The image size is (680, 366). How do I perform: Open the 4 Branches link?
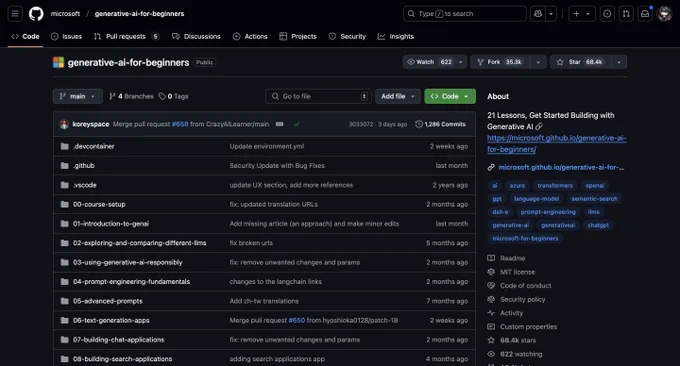tap(131, 96)
